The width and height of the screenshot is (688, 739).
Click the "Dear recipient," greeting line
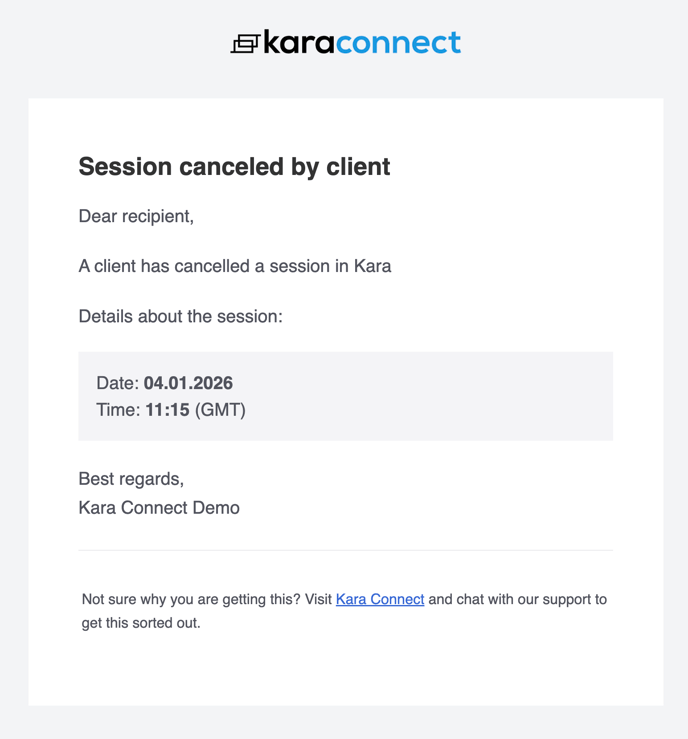136,216
